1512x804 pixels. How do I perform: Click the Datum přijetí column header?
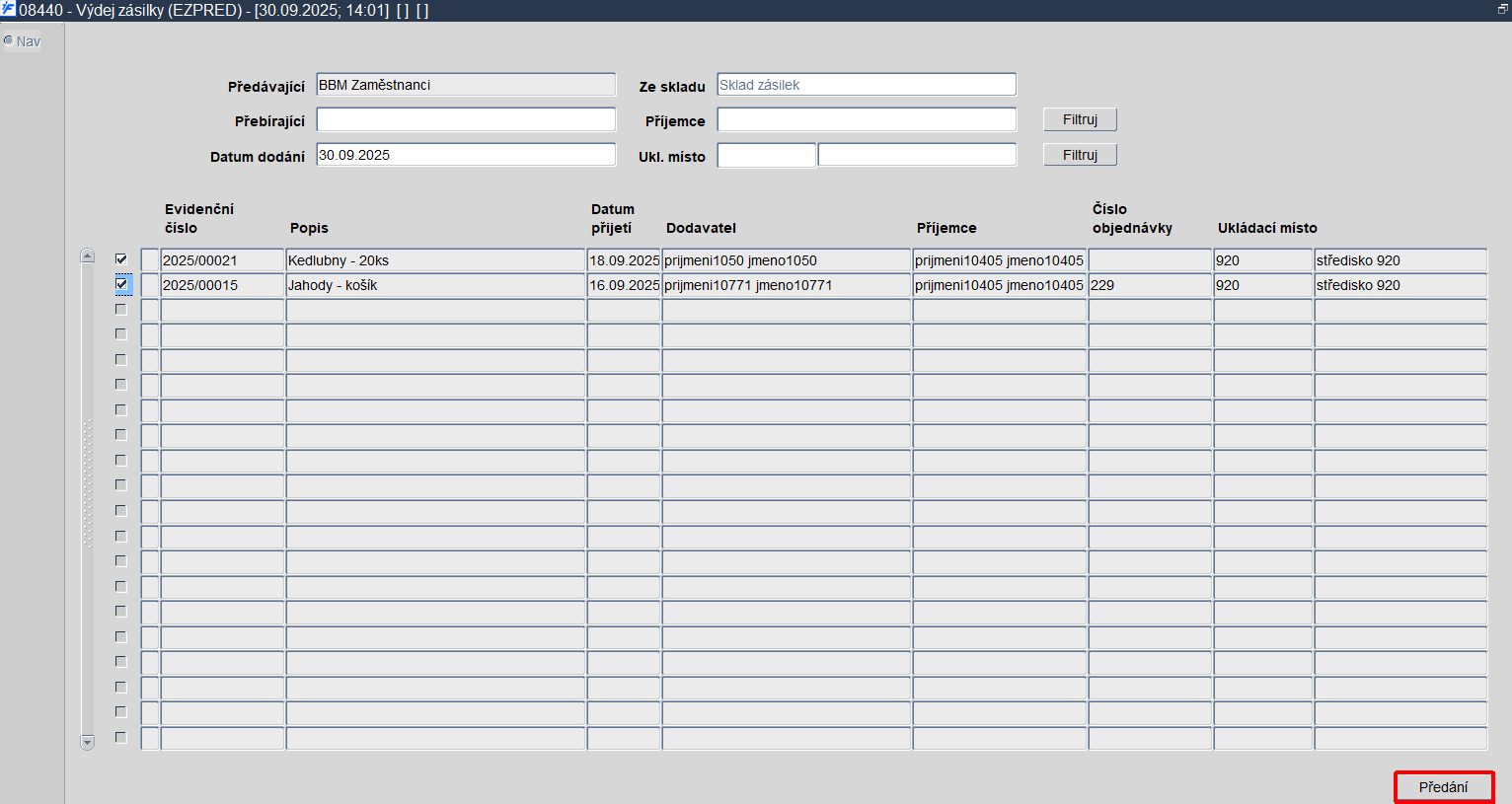pos(613,218)
